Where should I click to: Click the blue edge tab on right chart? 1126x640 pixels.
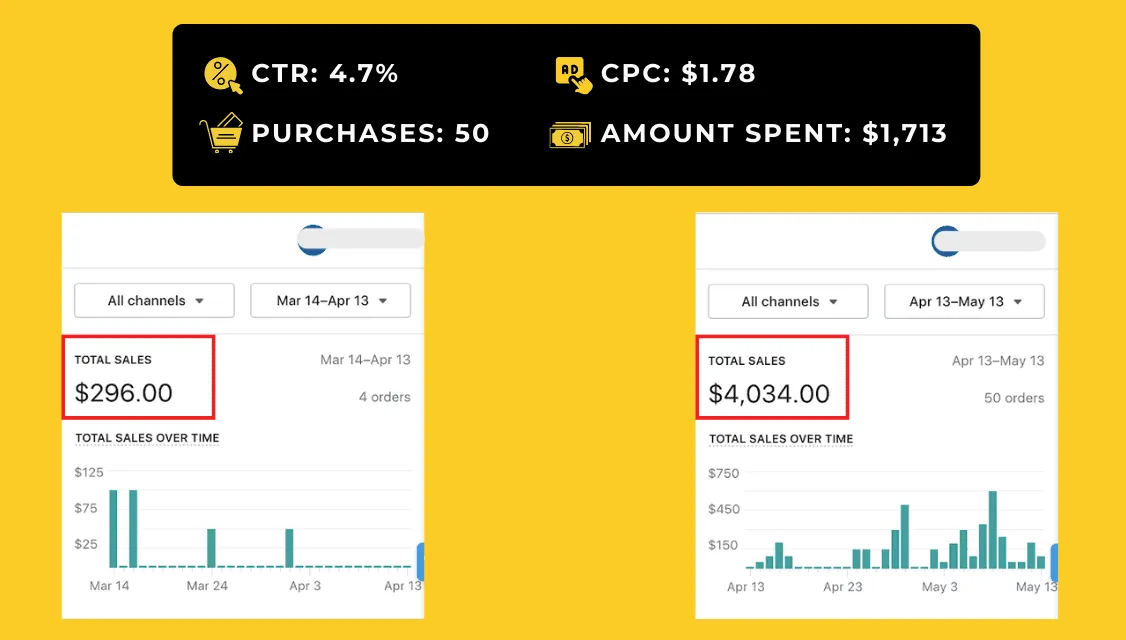point(1054,562)
